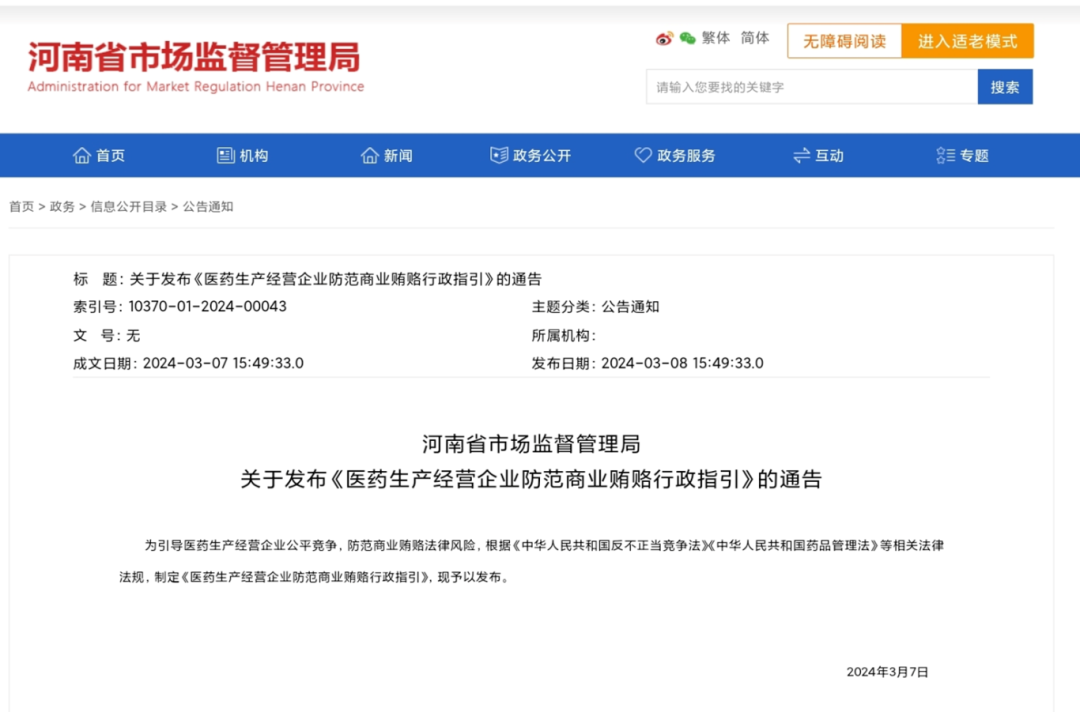Open the 机构 navigation menu item
1080x712 pixels.
coord(243,156)
